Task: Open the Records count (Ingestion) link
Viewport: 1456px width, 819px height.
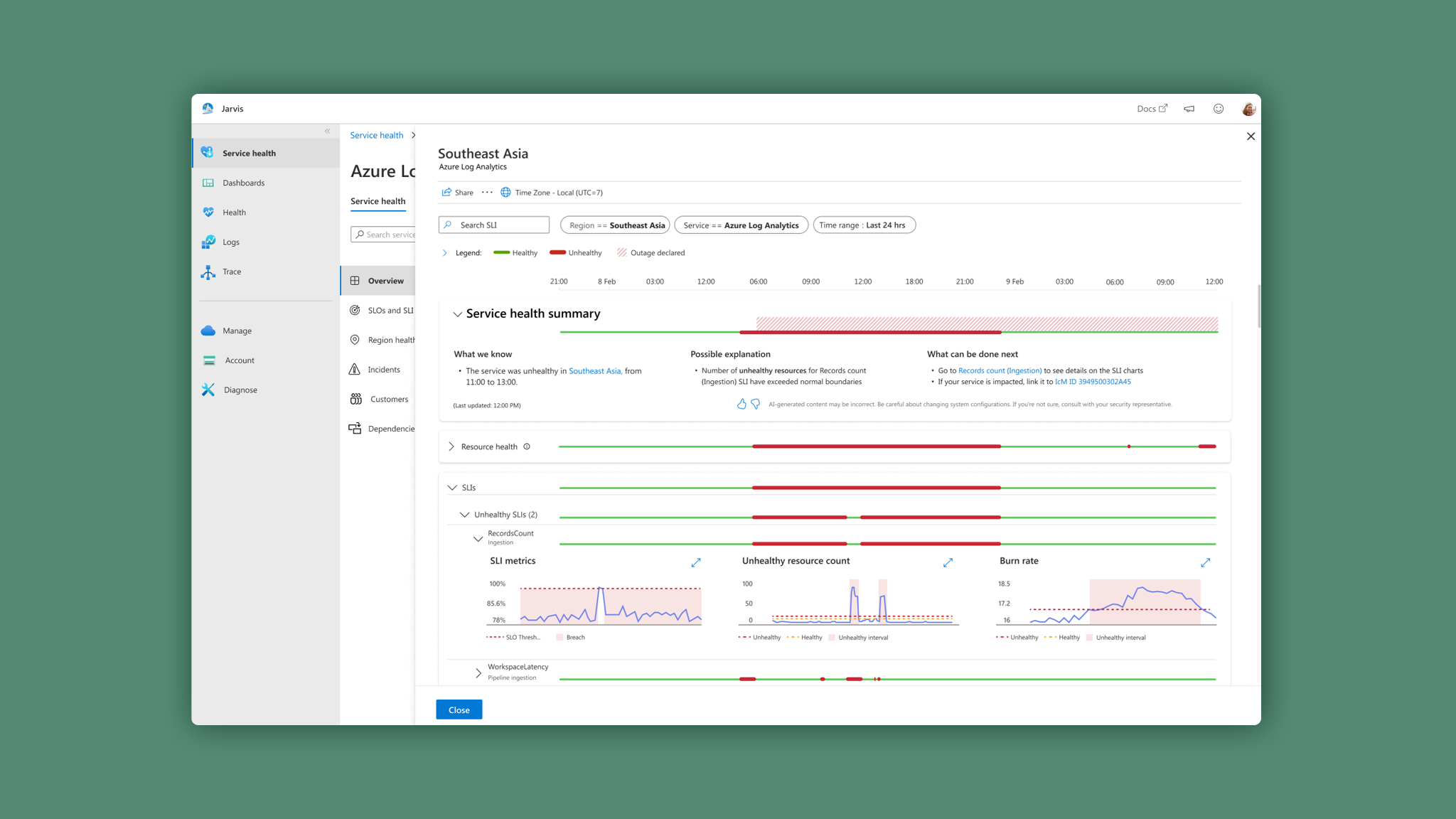Action: pyautogui.click(x=1000, y=370)
